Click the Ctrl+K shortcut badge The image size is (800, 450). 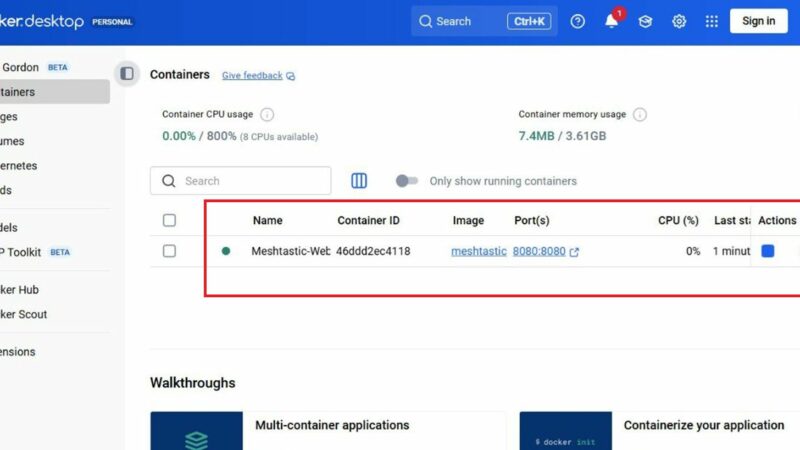point(529,21)
